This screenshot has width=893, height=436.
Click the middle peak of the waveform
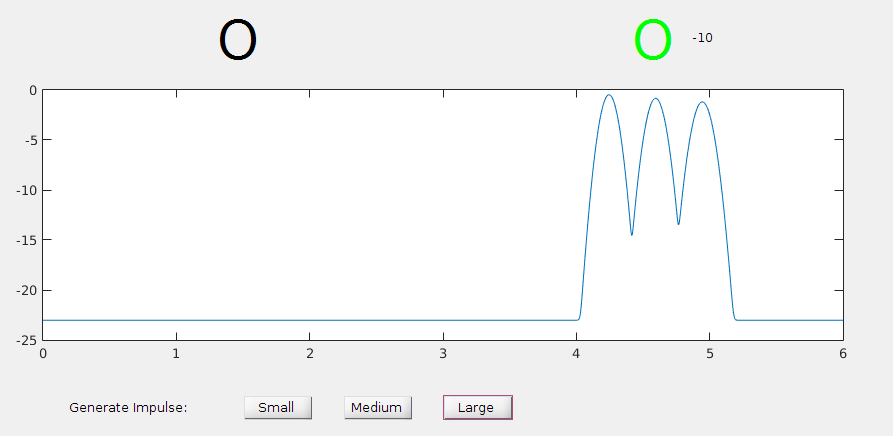pos(656,99)
